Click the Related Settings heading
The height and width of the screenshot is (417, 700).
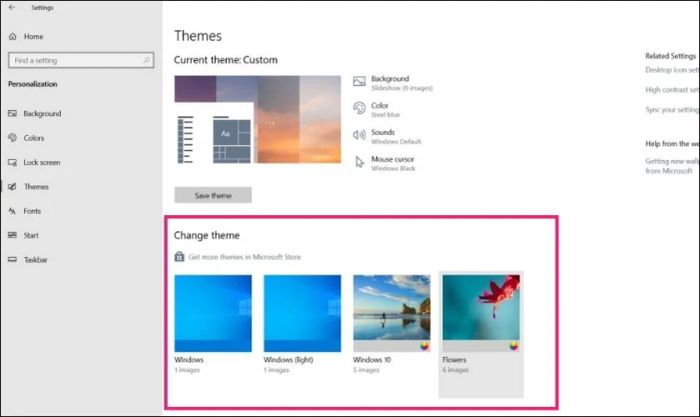pyautogui.click(x=671, y=56)
